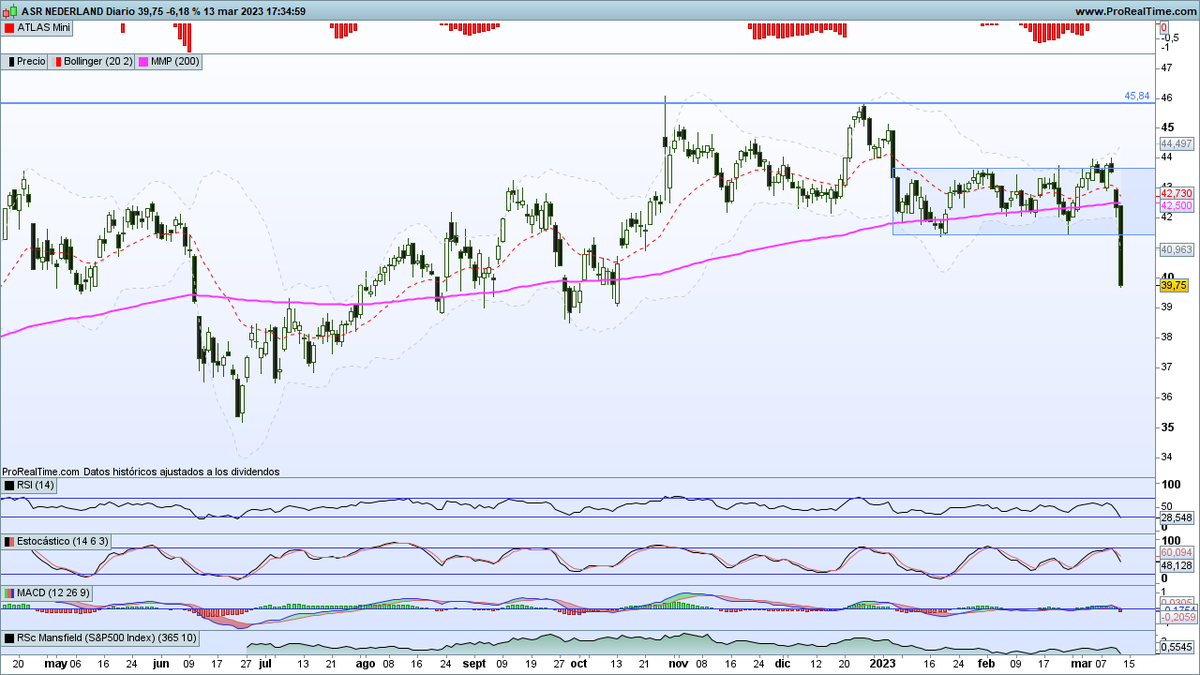Screen dimensions: 1200x675
Task: Click the 'jun' label on date axis
Action: click(162, 662)
